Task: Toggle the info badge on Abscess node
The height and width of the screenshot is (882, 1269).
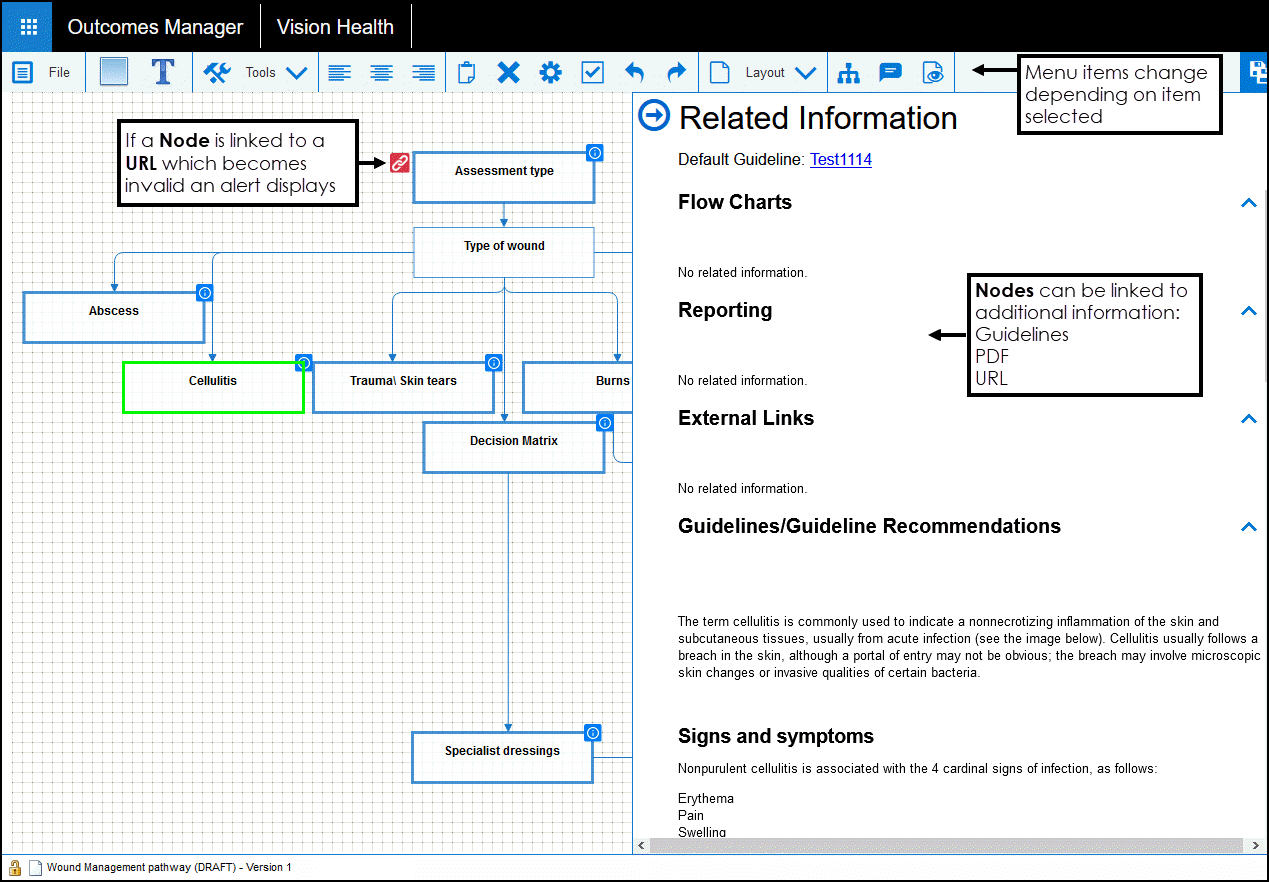Action: click(205, 293)
